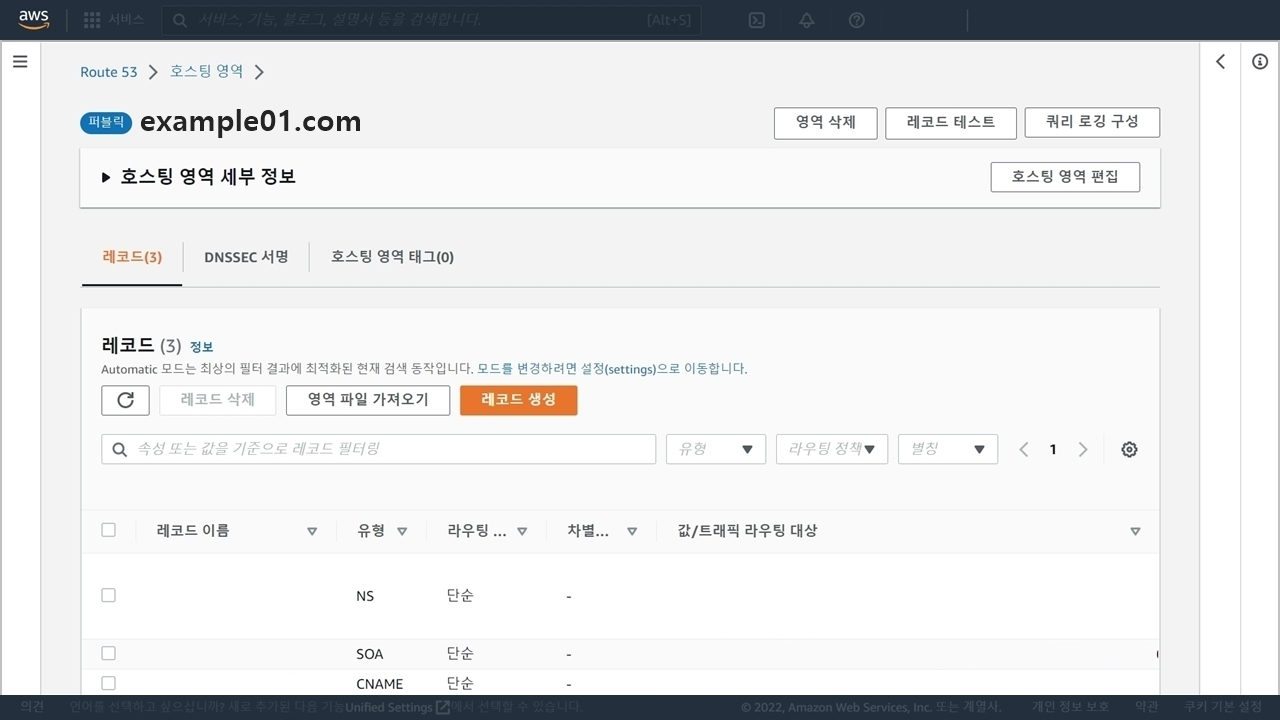Open the left navigation hamburger menu
The height and width of the screenshot is (720, 1280).
pos(20,62)
